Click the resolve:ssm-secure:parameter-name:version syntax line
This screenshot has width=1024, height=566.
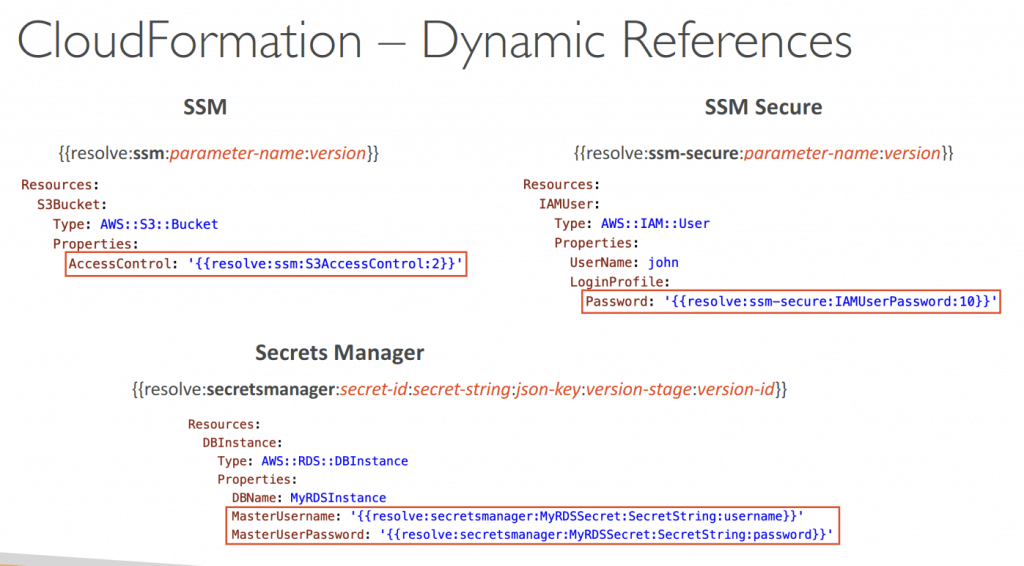click(x=763, y=153)
